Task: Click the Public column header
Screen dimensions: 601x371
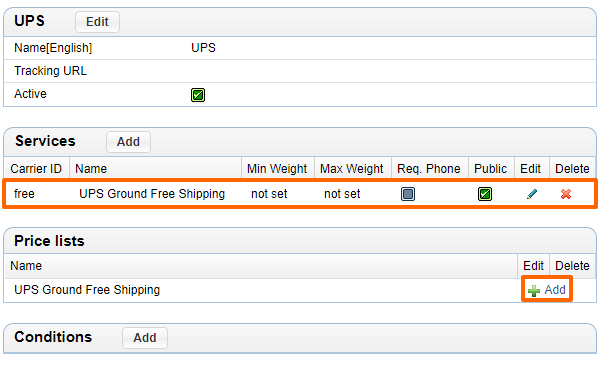Action: (491, 169)
